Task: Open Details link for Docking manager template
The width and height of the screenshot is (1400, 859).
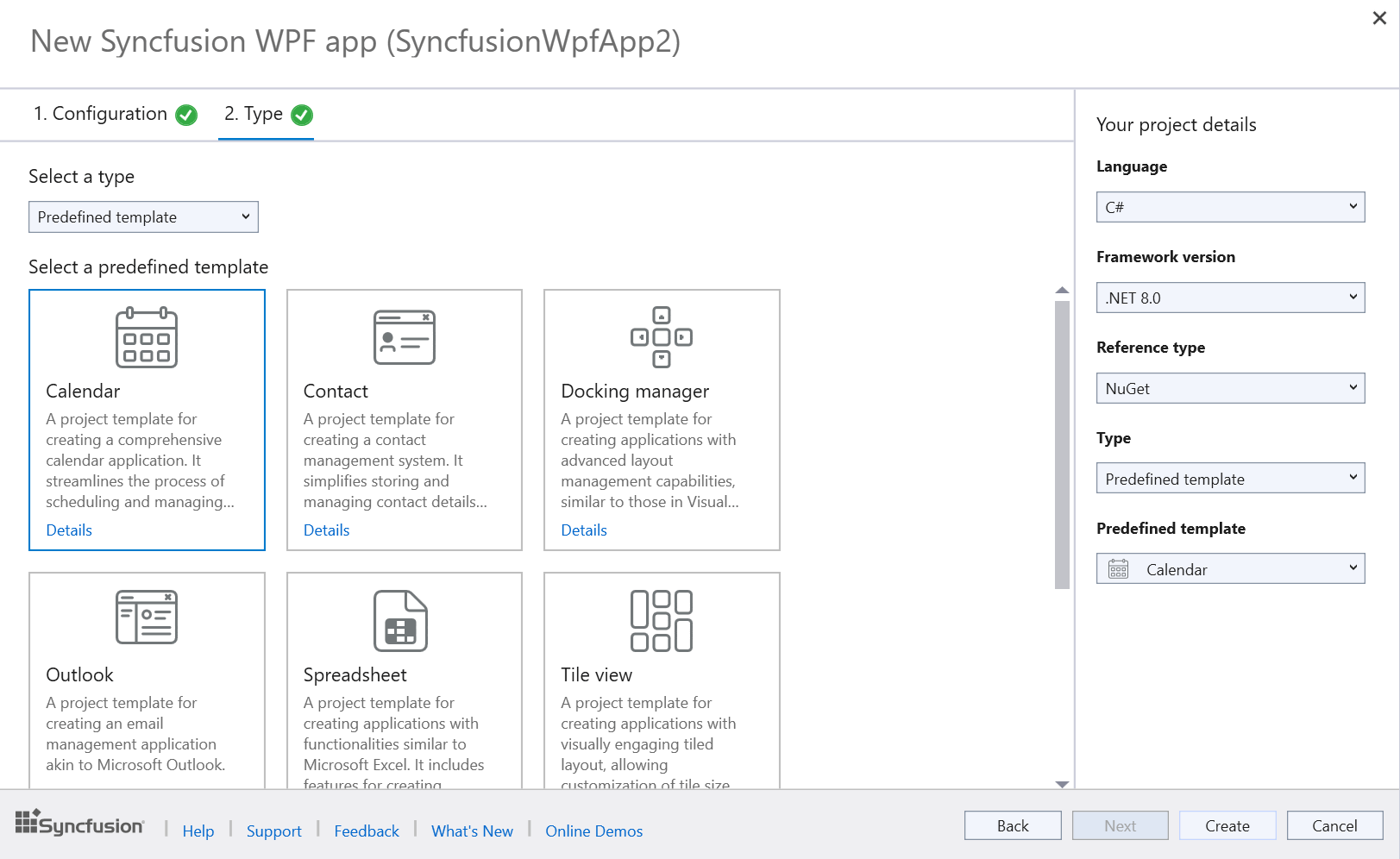Action: click(584, 530)
